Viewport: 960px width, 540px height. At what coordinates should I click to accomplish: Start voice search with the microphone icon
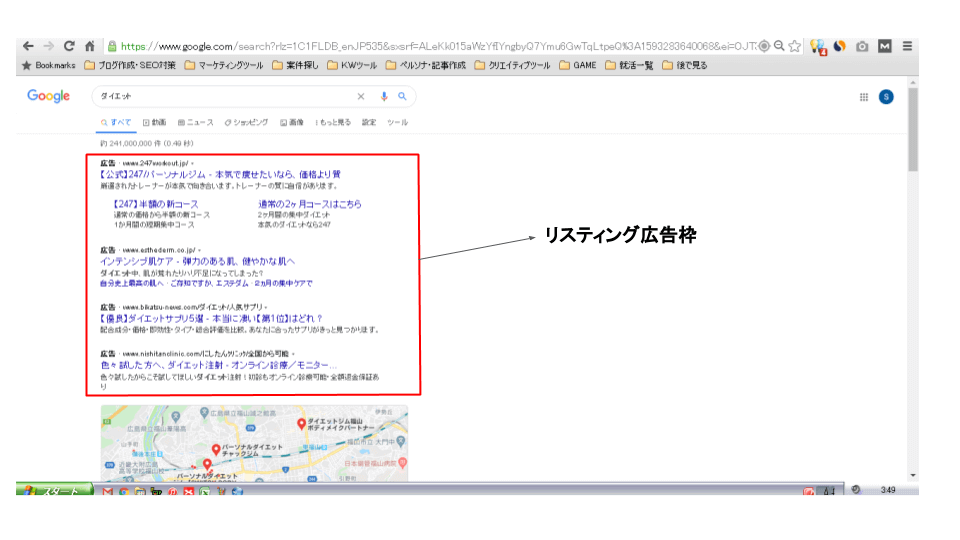click(x=383, y=97)
